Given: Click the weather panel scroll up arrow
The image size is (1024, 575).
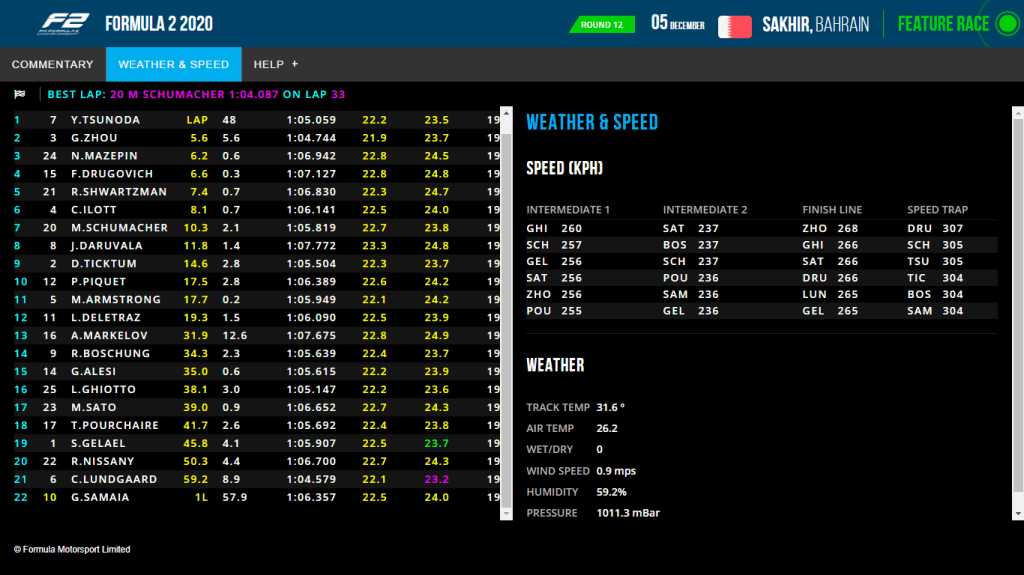Looking at the screenshot, I should (1018, 113).
